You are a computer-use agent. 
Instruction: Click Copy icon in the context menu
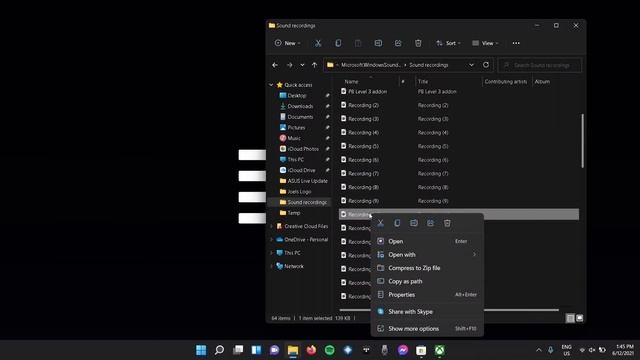397,223
